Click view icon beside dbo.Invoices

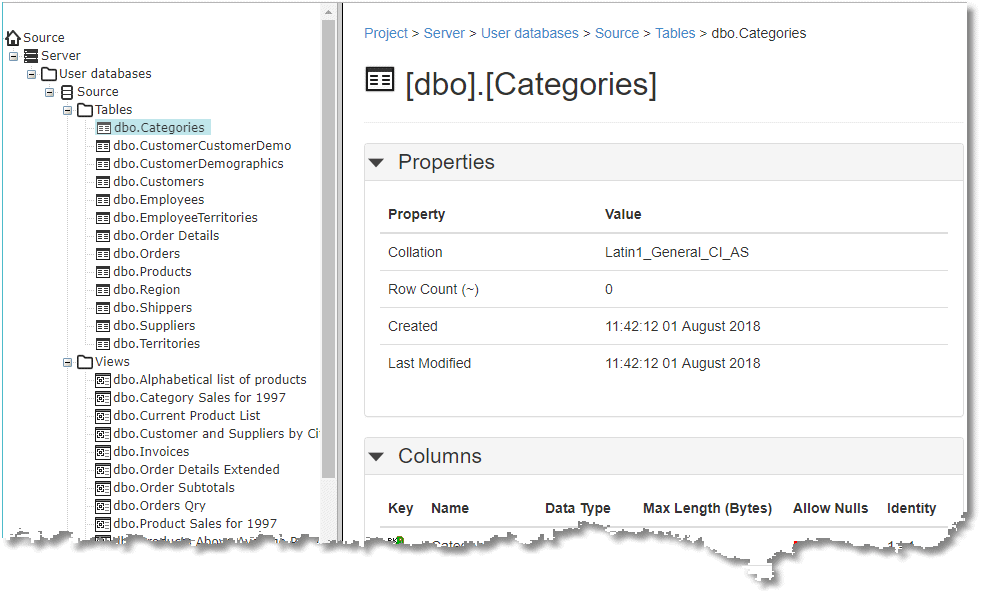103,452
